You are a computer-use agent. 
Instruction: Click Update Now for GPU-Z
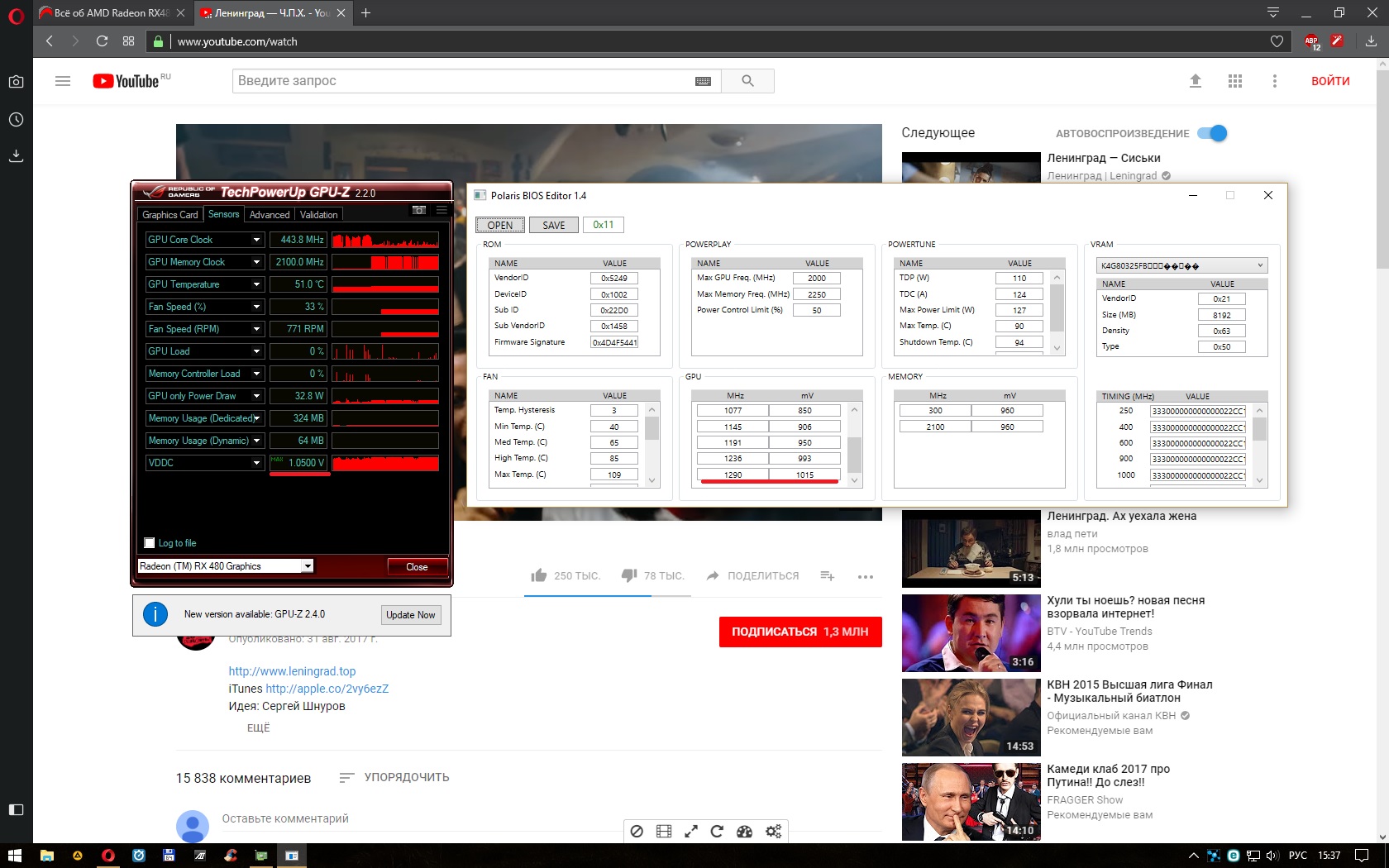coord(411,614)
